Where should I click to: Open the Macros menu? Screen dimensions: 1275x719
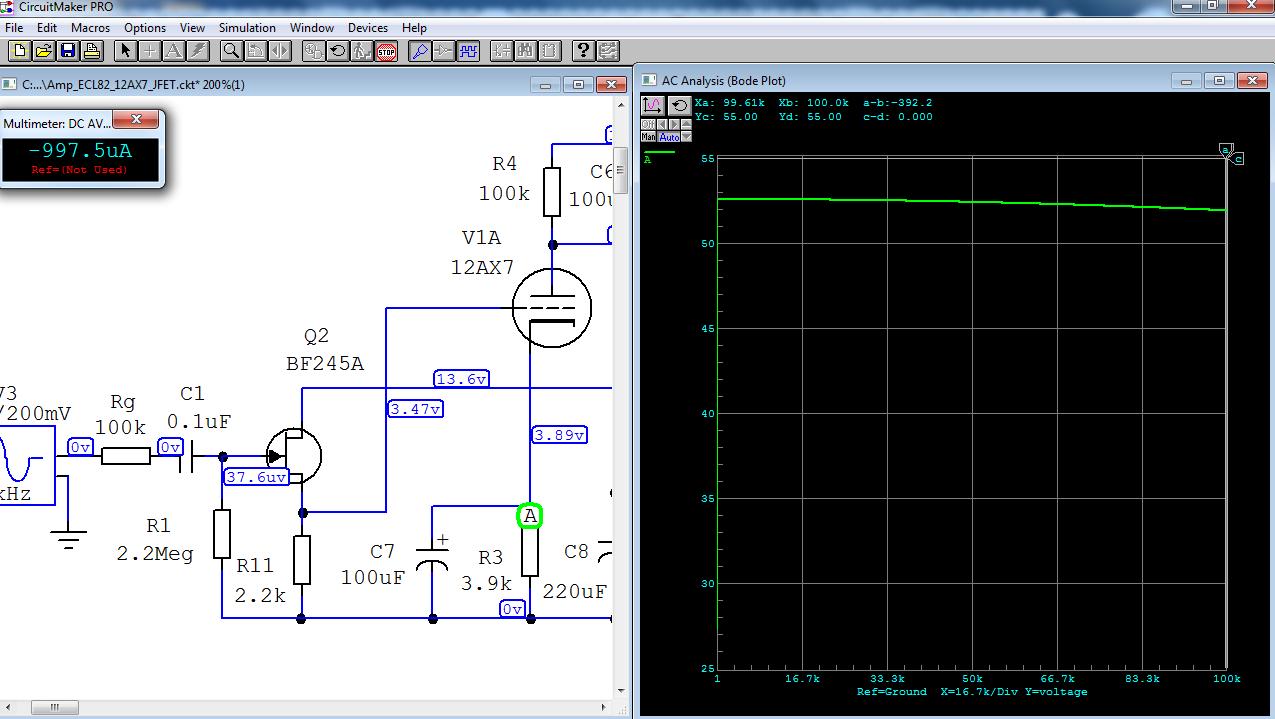91,28
